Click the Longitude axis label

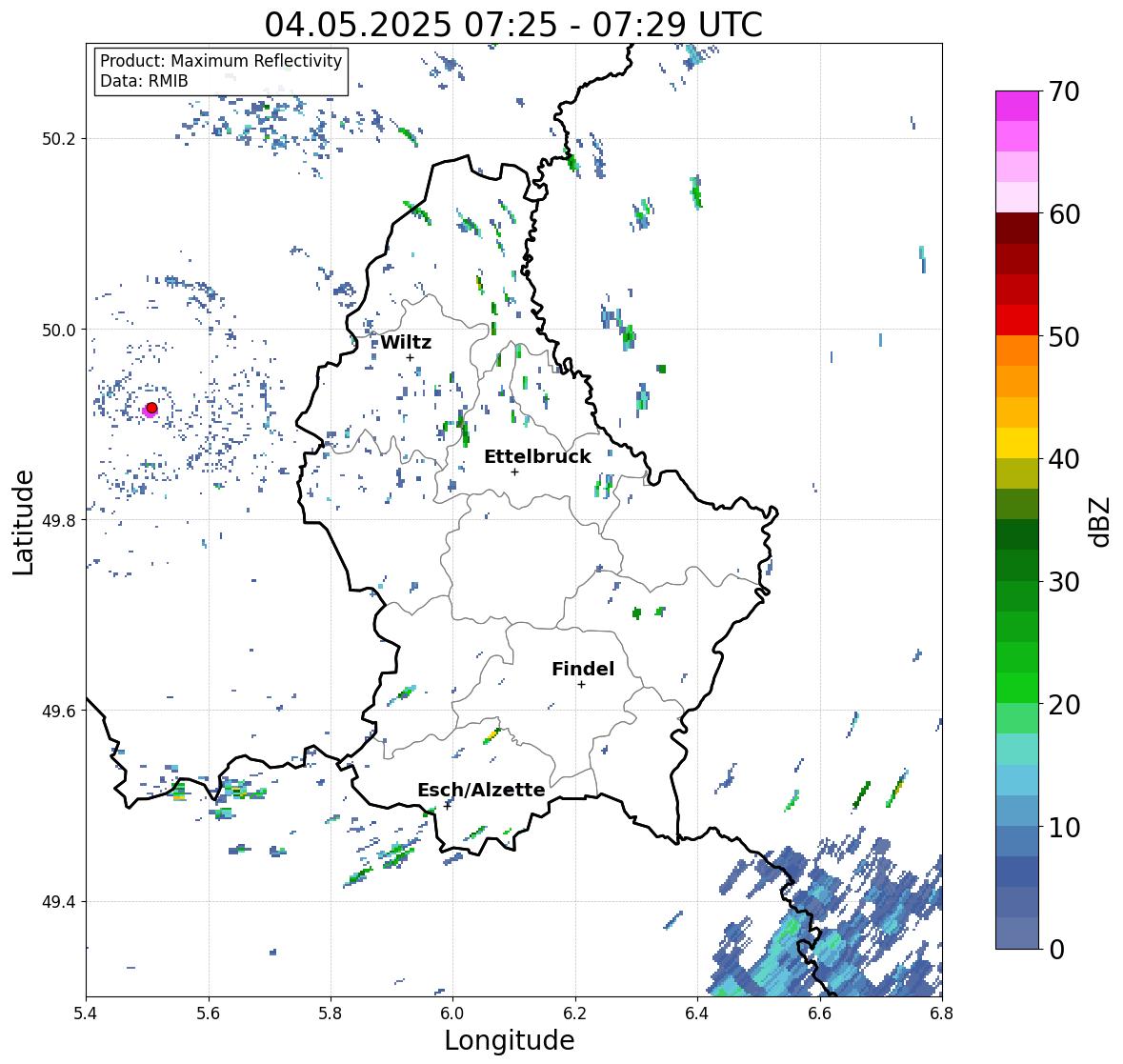point(510,1040)
